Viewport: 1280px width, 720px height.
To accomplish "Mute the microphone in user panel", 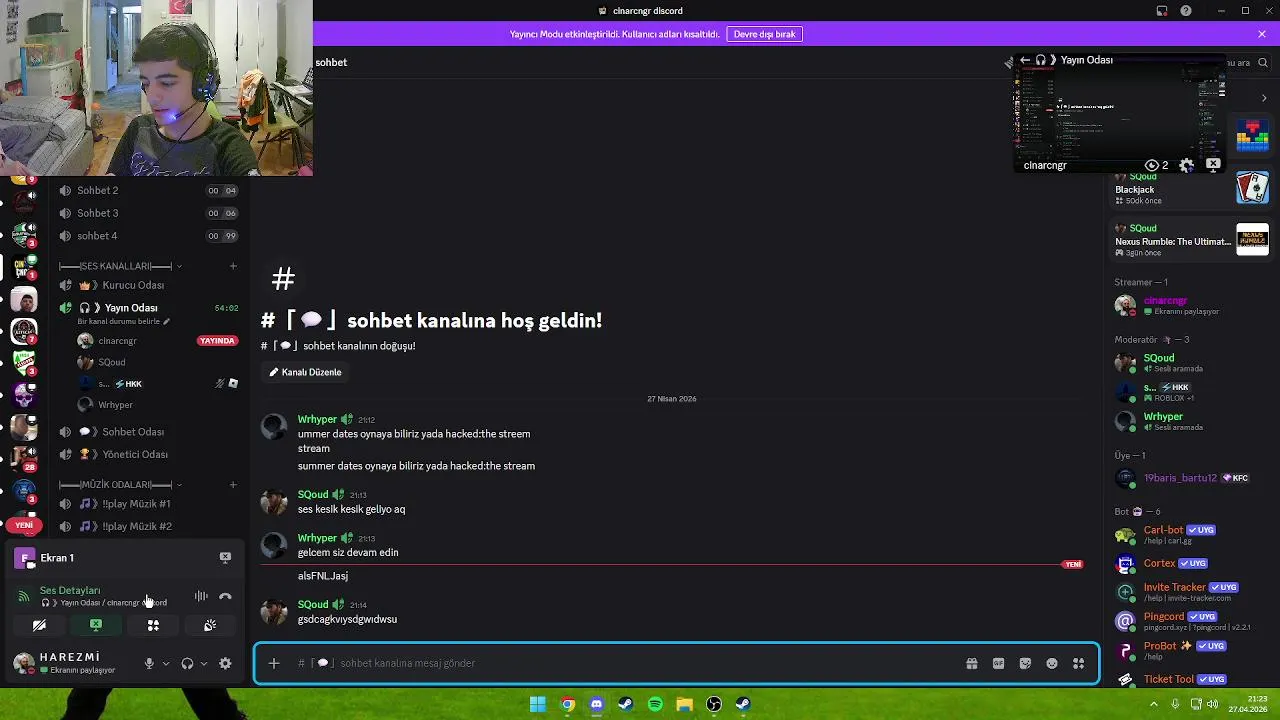I will [x=149, y=663].
